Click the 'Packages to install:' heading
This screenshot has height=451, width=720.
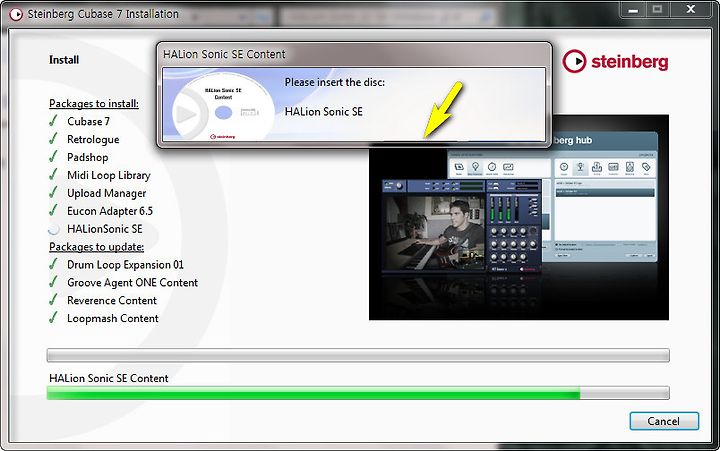click(94, 104)
